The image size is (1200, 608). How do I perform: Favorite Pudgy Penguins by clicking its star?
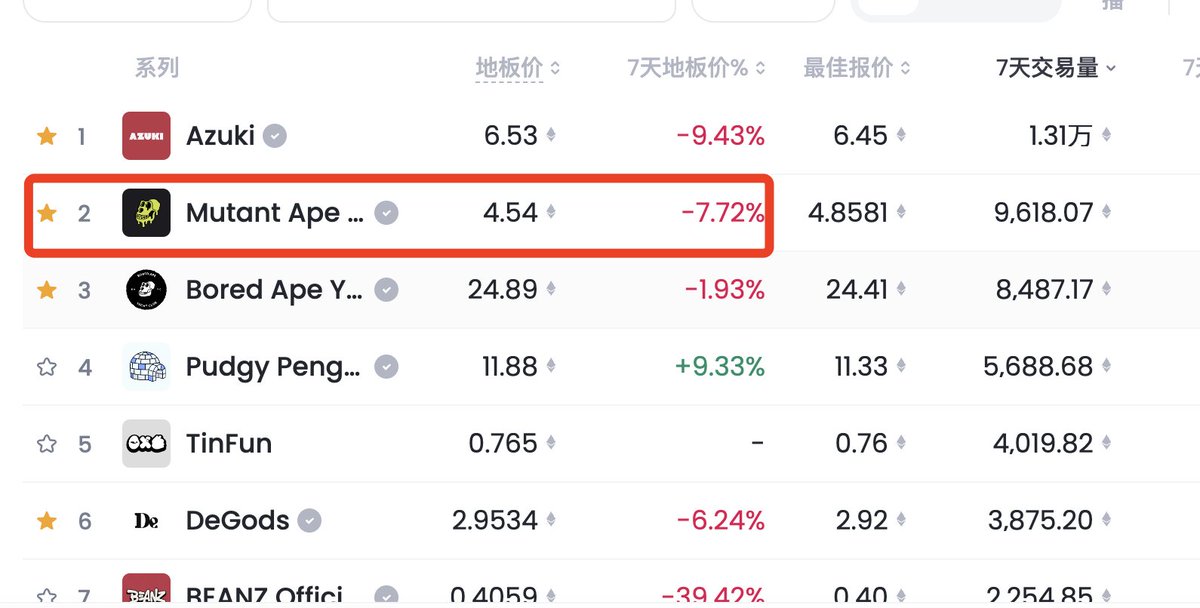[46, 367]
